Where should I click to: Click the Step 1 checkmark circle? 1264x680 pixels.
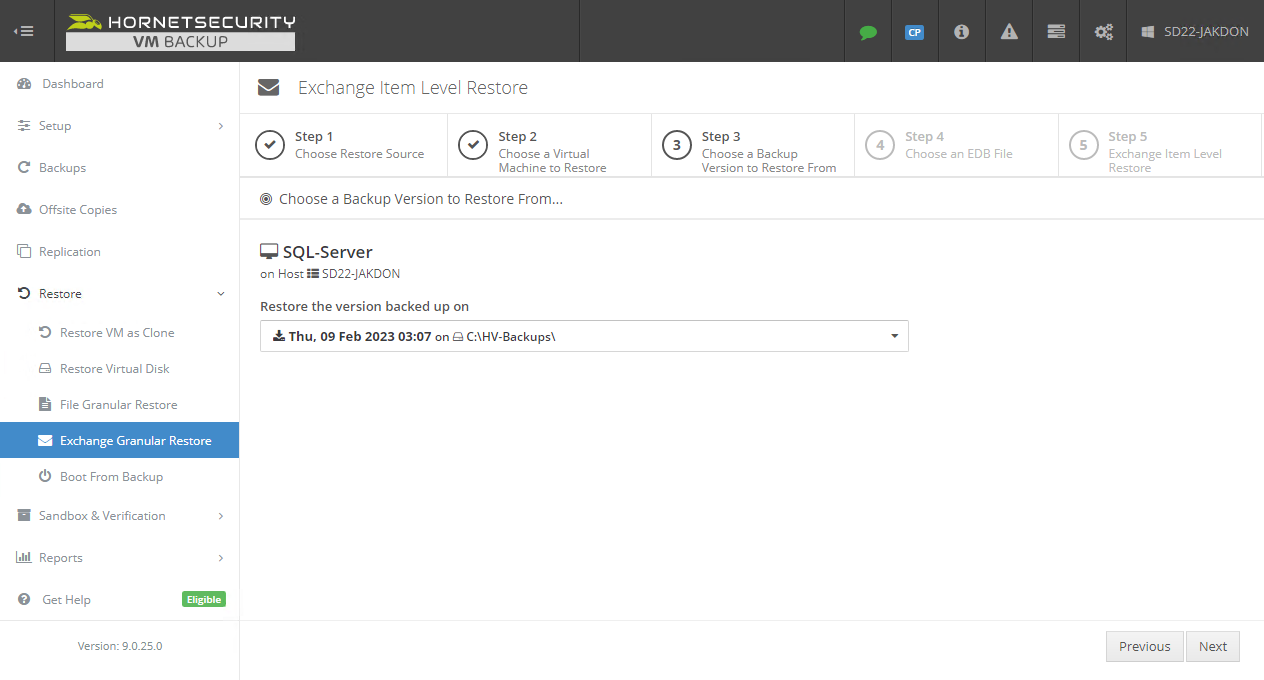pyautogui.click(x=270, y=145)
